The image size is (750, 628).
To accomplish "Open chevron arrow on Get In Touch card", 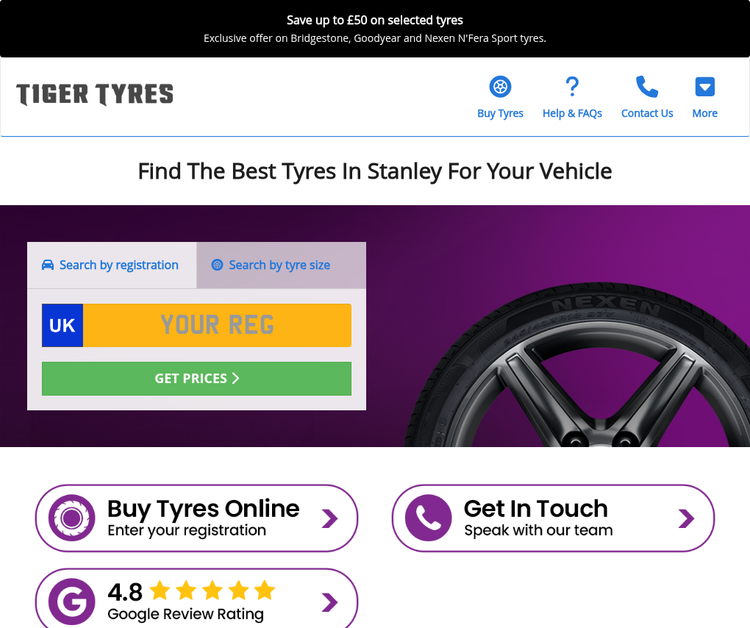I will (686, 518).
